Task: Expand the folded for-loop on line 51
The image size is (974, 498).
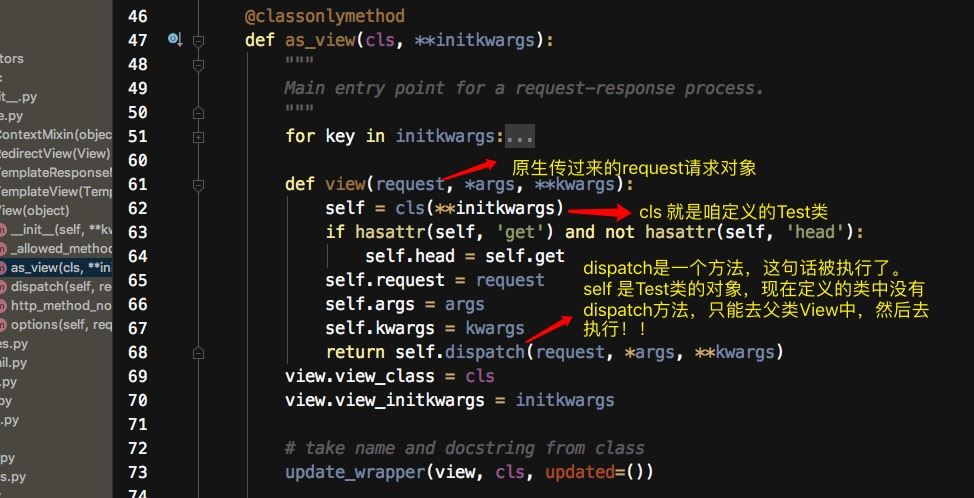Action: (198, 137)
